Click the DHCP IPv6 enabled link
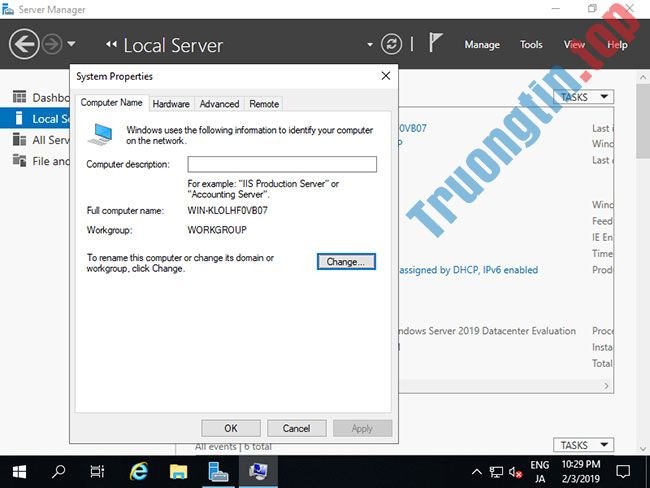The height and width of the screenshot is (488, 650). click(468, 270)
